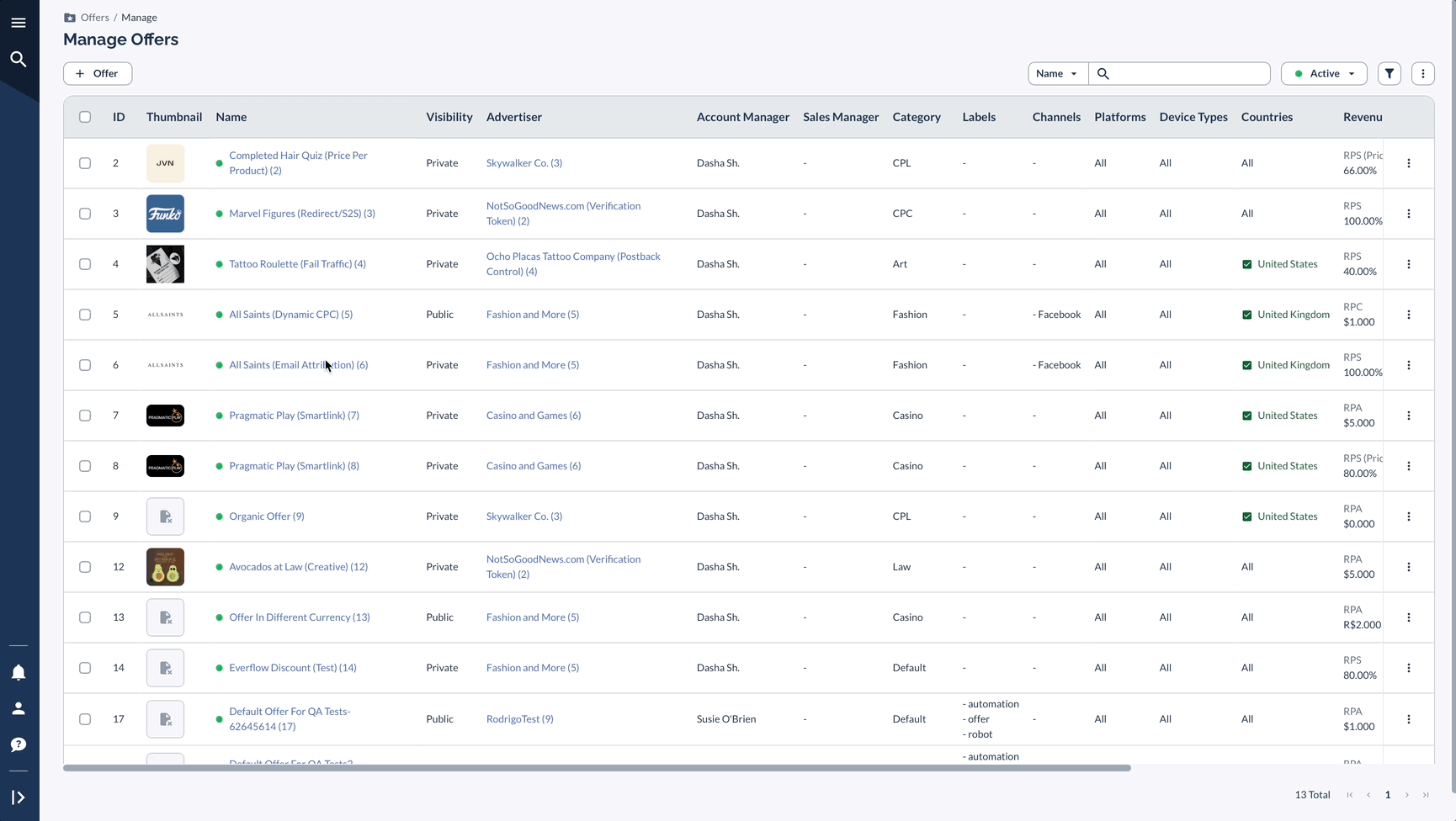Sort by the ID column header
Viewport: 1456px width, 821px height.
click(x=119, y=117)
